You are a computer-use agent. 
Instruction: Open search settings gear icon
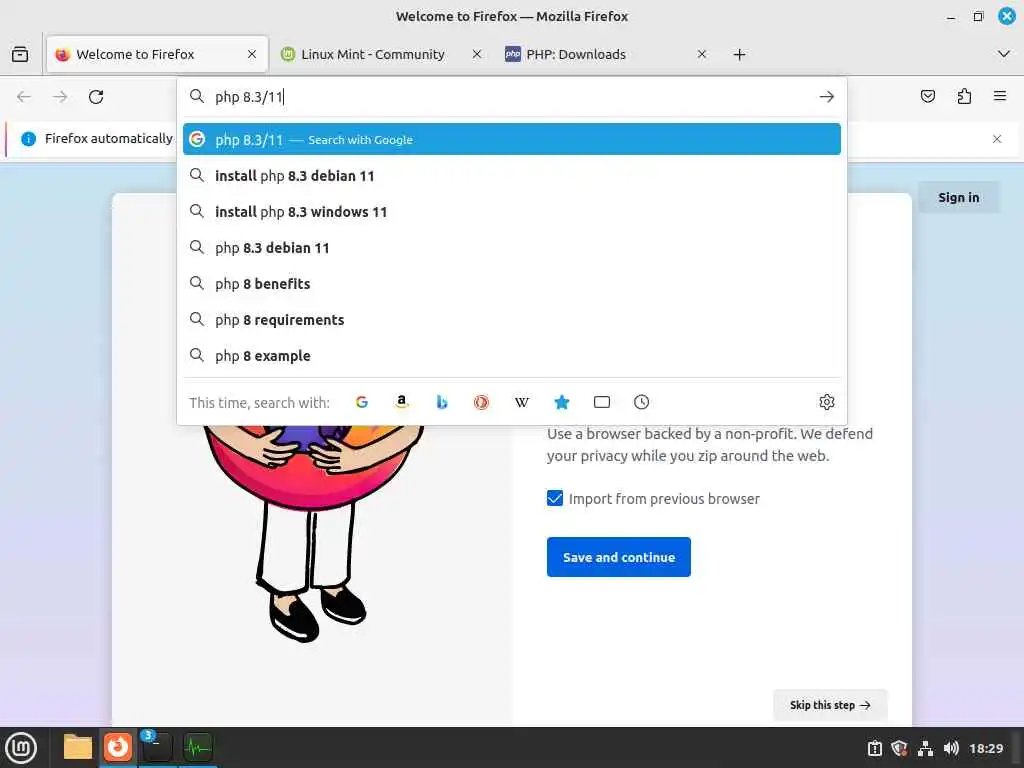pyautogui.click(x=826, y=402)
